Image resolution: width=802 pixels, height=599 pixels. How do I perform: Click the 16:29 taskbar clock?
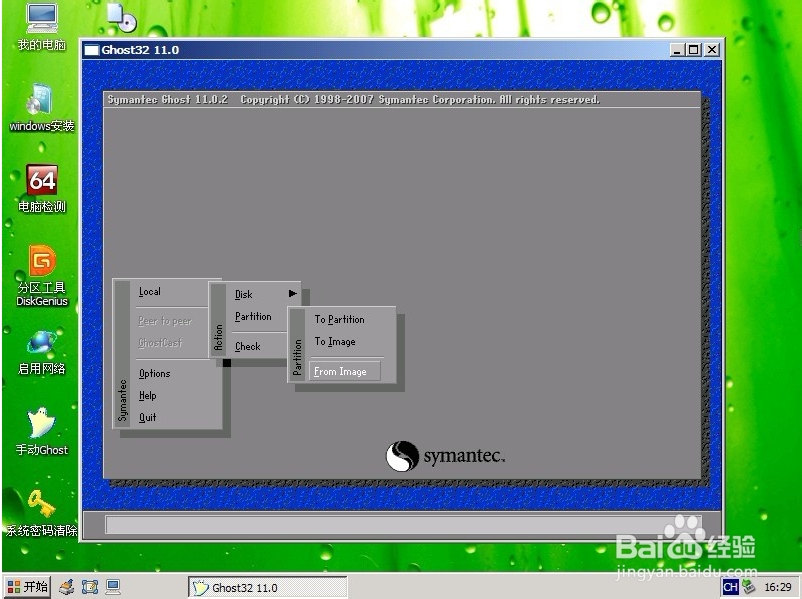(778, 587)
